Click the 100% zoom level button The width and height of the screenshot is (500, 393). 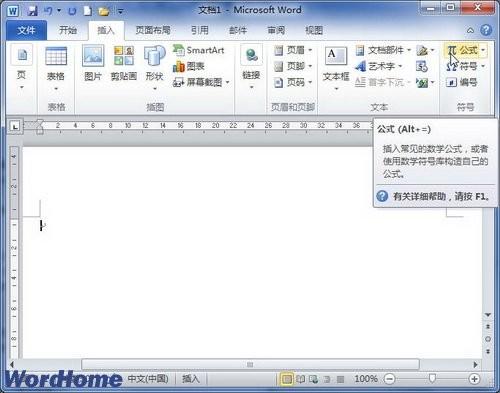pos(365,379)
